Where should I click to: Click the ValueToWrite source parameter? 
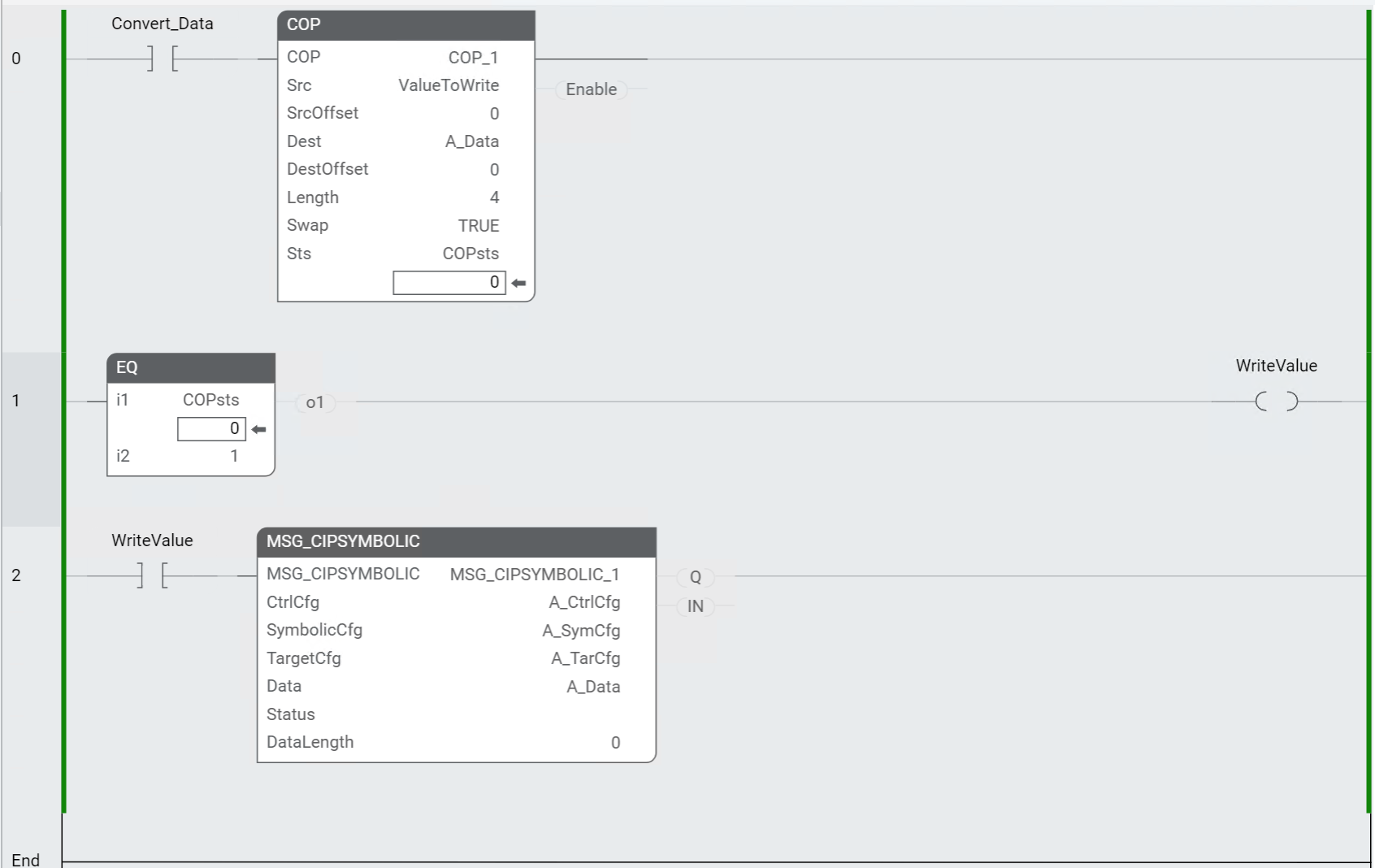tap(449, 85)
